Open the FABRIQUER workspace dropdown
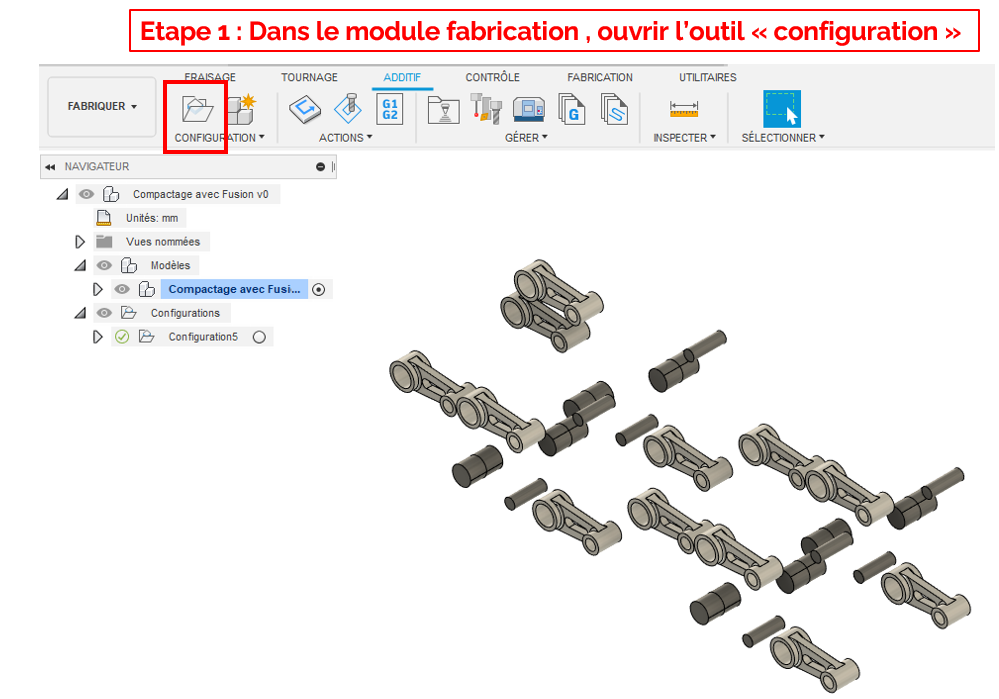The image size is (999, 699). (102, 106)
